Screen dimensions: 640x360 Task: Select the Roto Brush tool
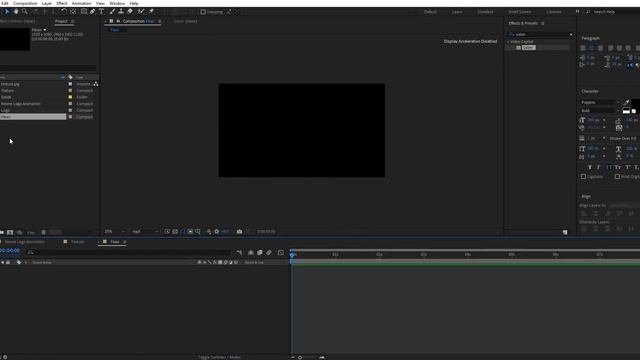click(141, 12)
